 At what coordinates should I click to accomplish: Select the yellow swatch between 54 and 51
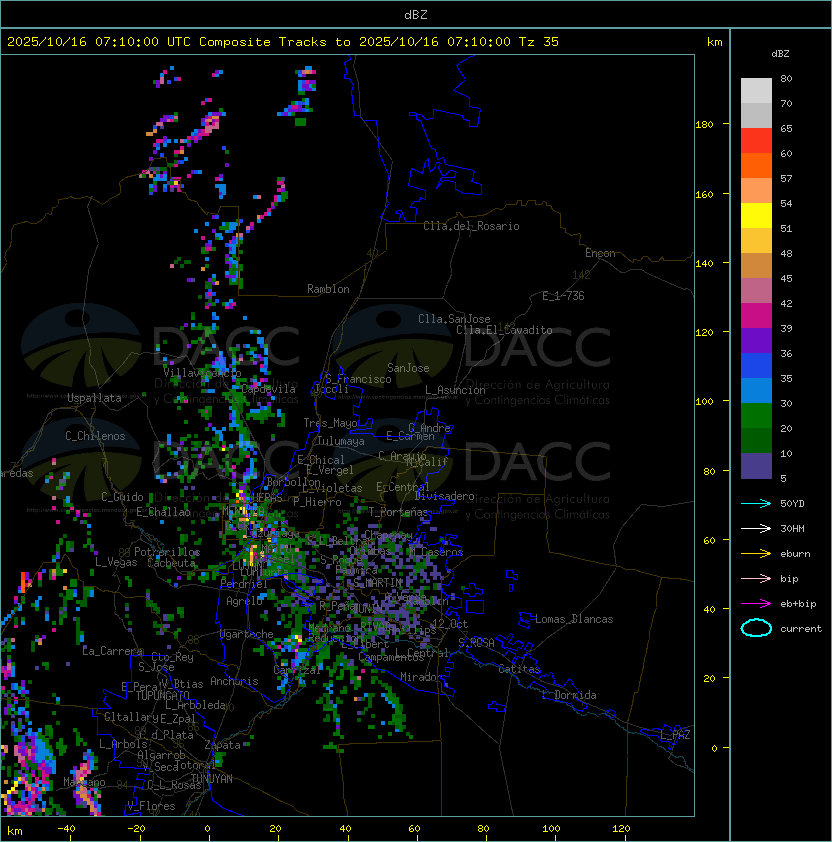tap(756, 216)
